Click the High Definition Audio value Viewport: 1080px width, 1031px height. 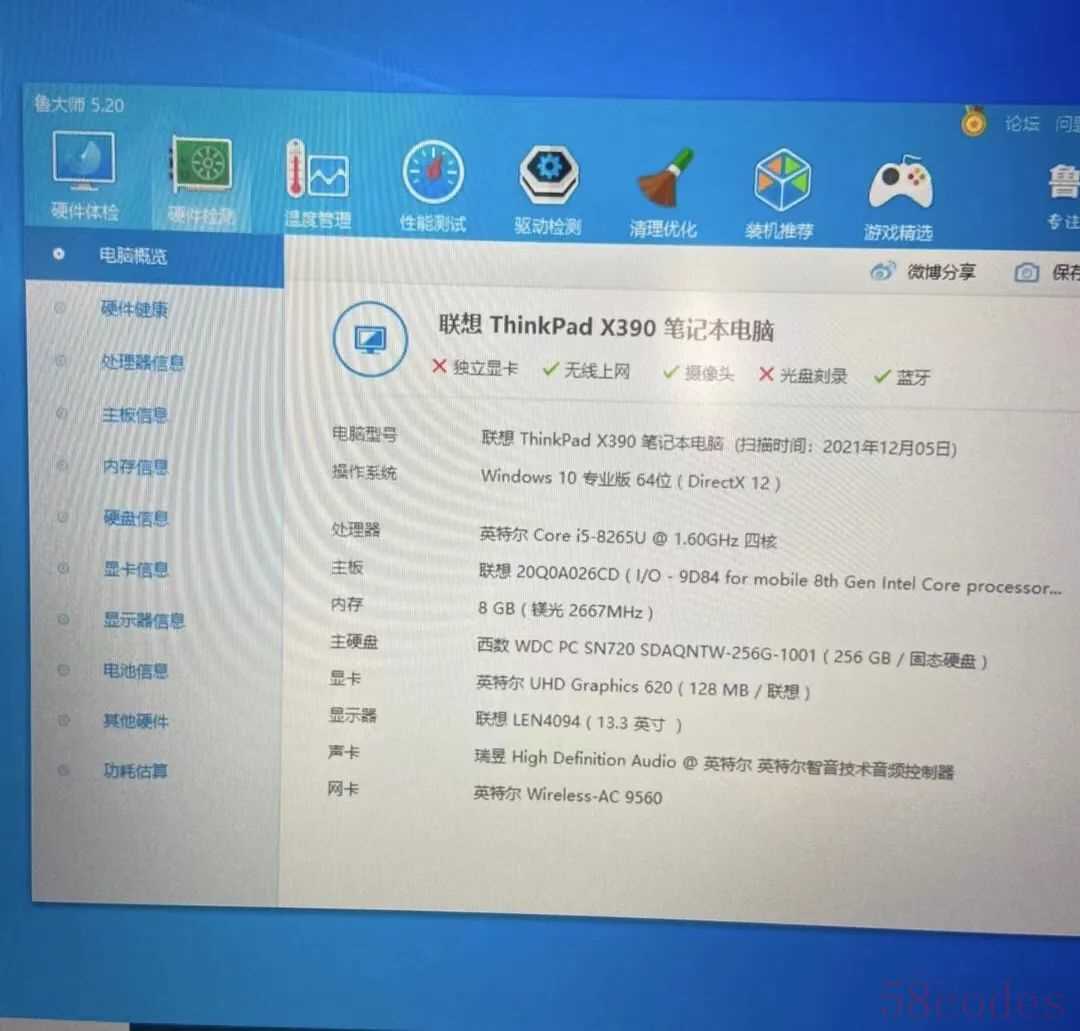[x=714, y=764]
